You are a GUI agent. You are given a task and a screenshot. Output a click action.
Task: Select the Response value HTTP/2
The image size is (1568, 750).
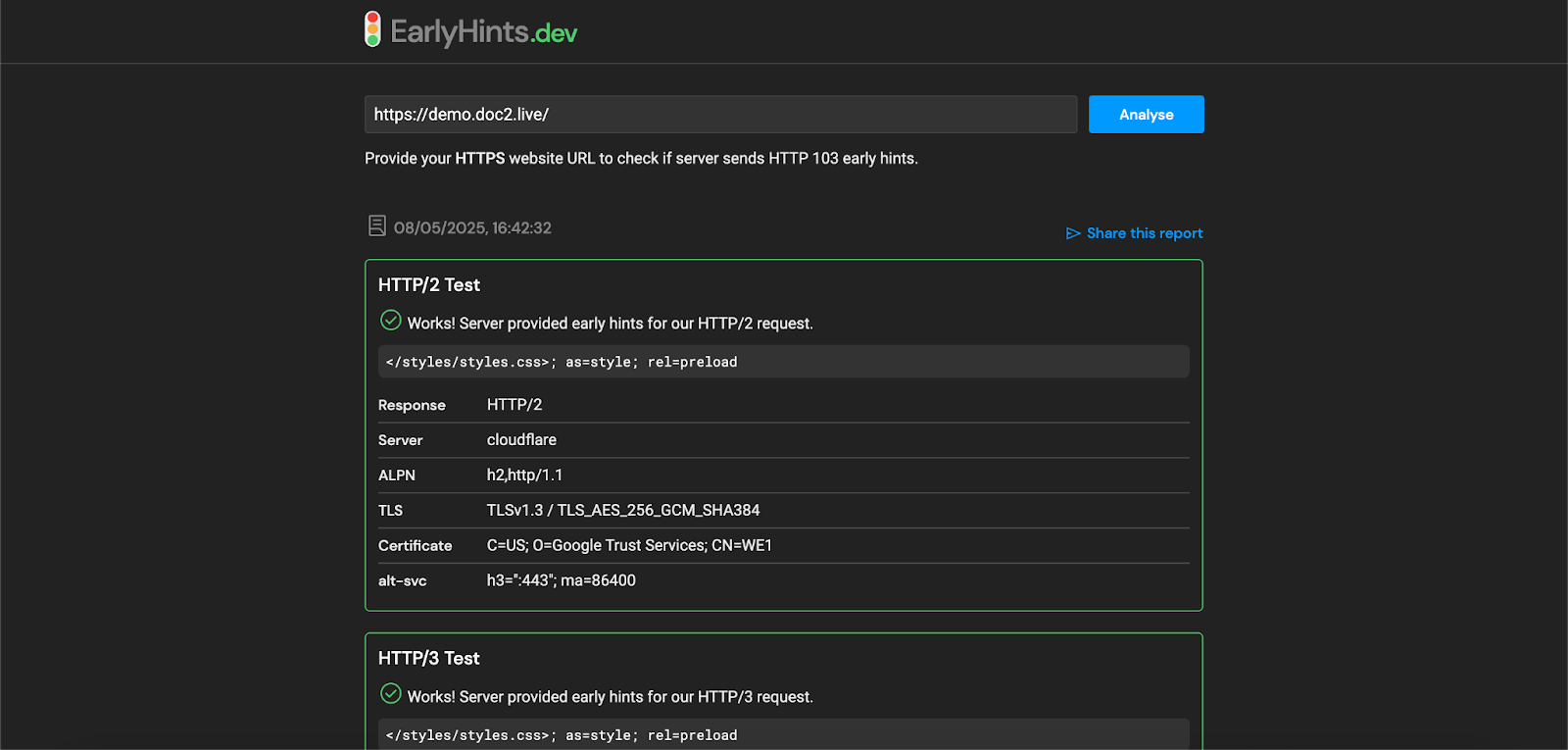[x=514, y=405]
